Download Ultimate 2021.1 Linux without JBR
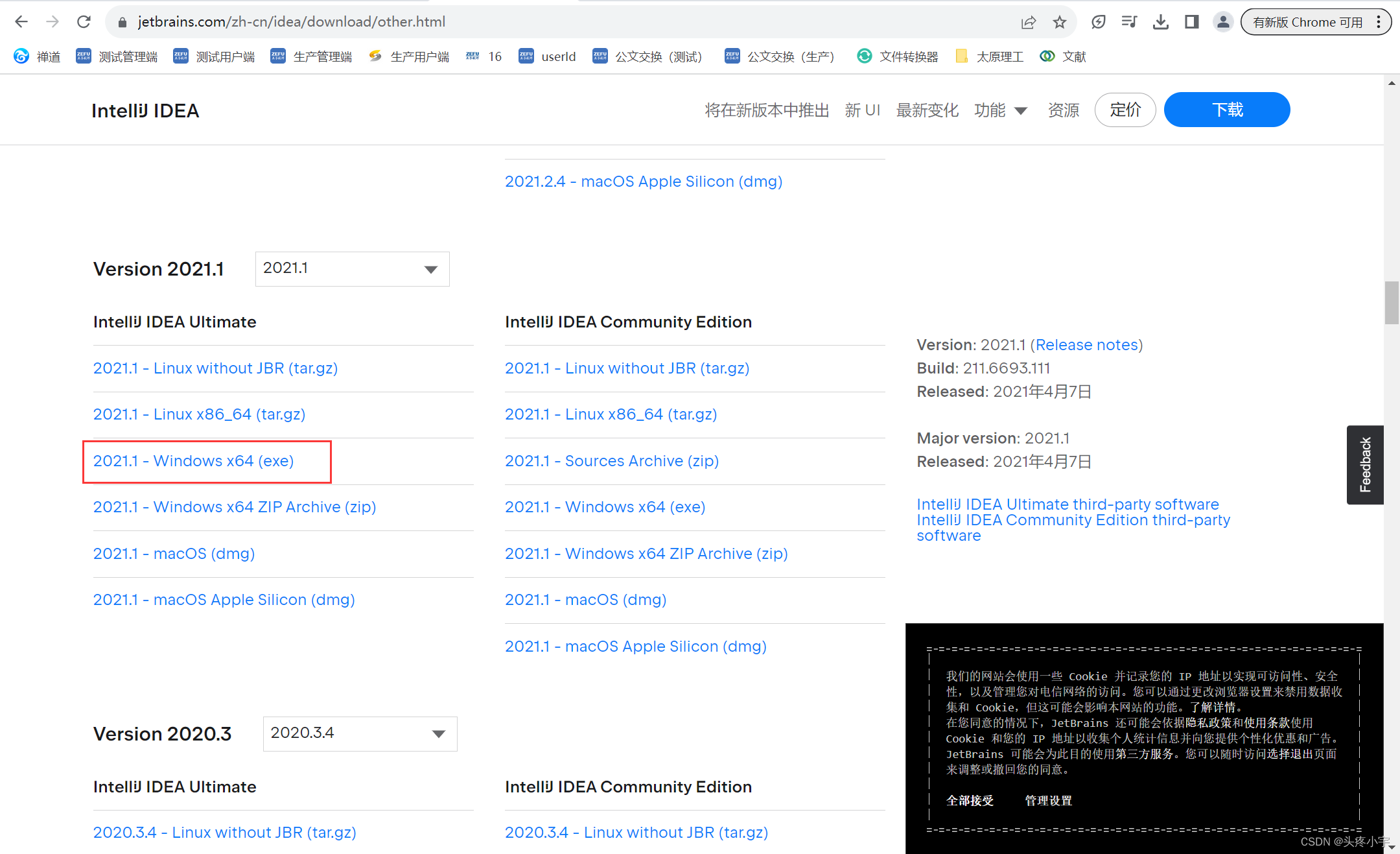 coord(215,368)
